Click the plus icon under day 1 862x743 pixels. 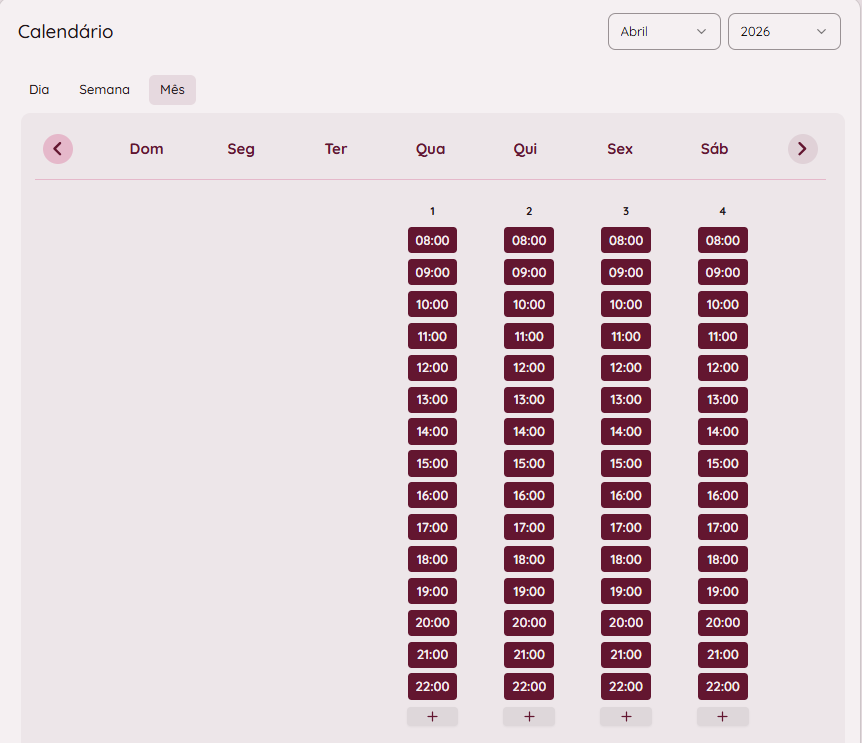pyautogui.click(x=432, y=716)
